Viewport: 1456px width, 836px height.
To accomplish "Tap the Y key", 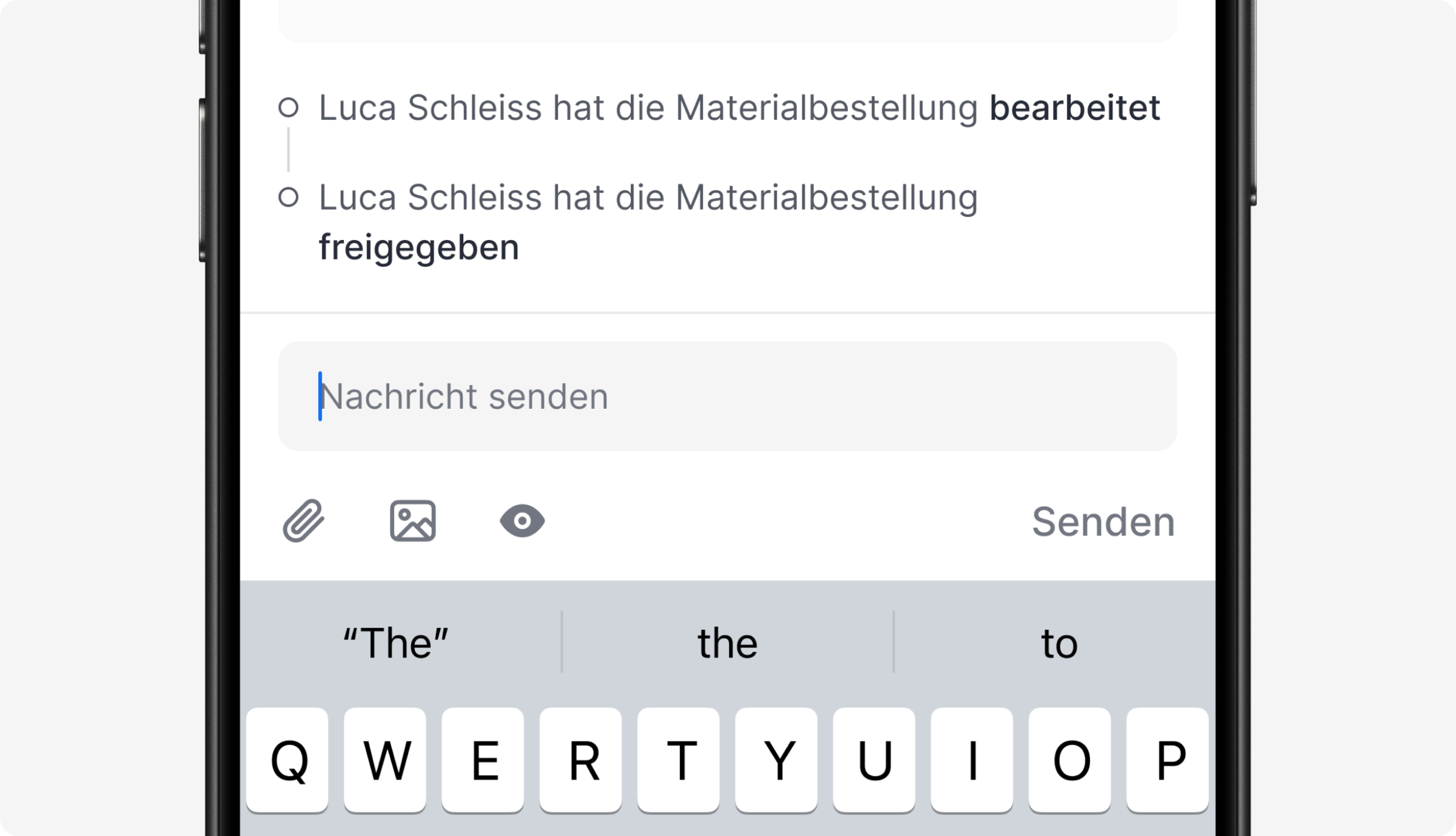I will pyautogui.click(x=777, y=760).
